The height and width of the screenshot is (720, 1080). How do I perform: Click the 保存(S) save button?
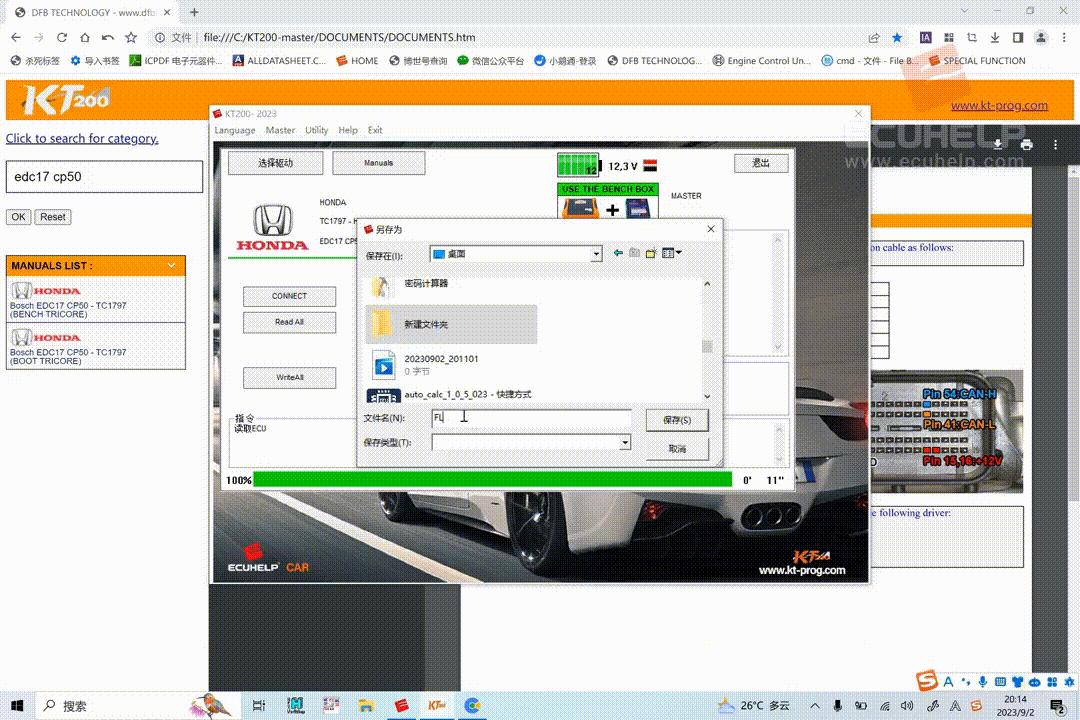pyautogui.click(x=677, y=420)
